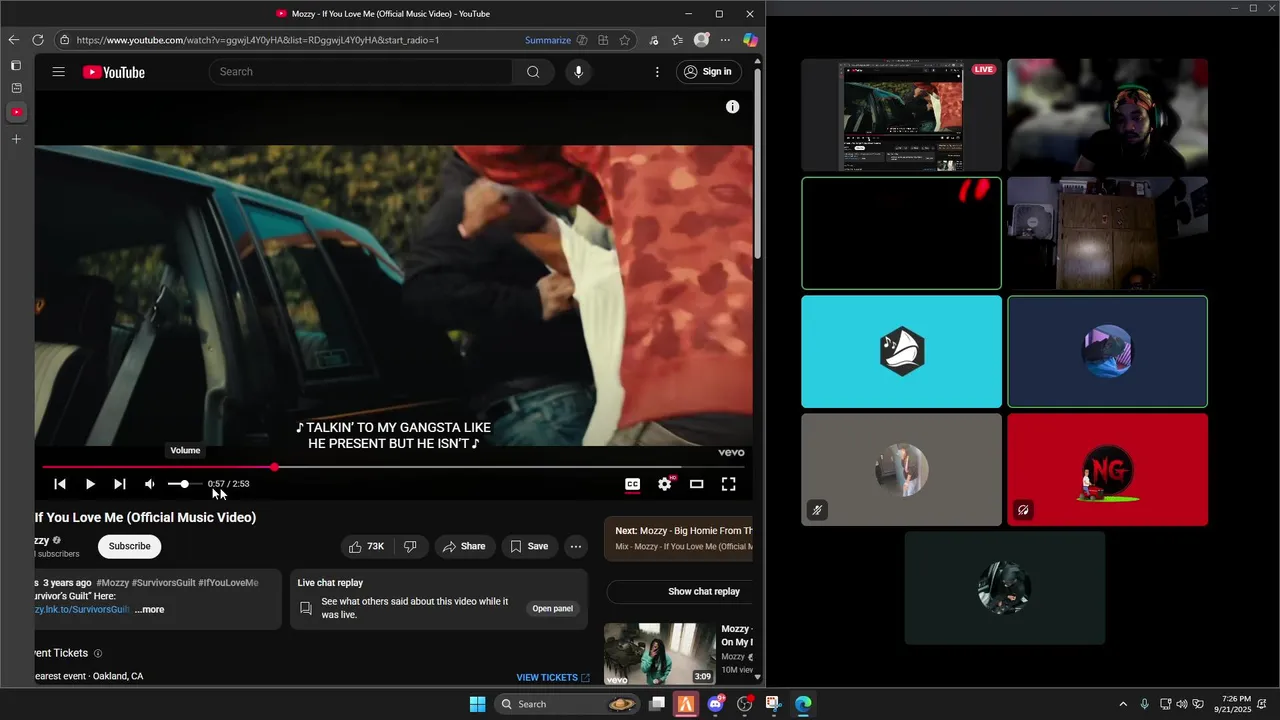Click the Sign in button

coord(708,72)
